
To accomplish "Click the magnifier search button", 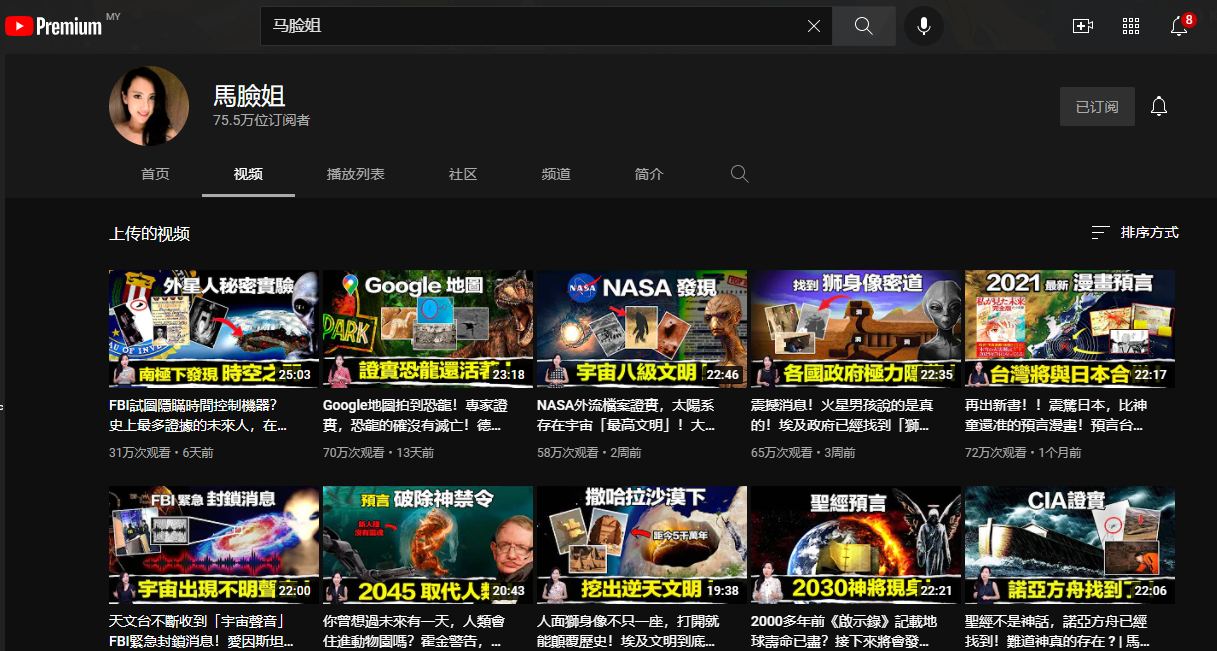I will tap(864, 26).
